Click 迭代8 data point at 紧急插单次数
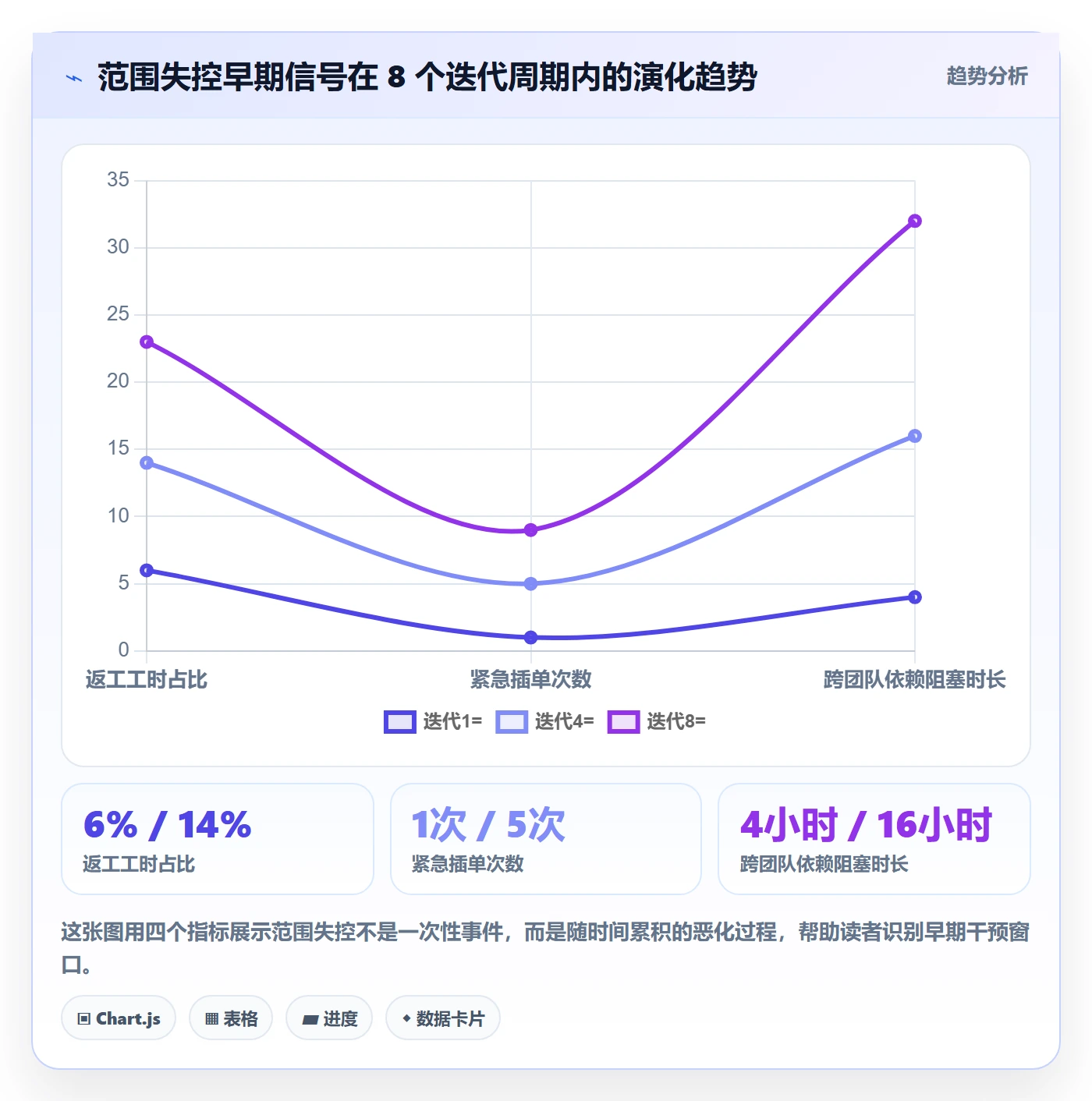The height and width of the screenshot is (1101, 1092). pos(531,530)
